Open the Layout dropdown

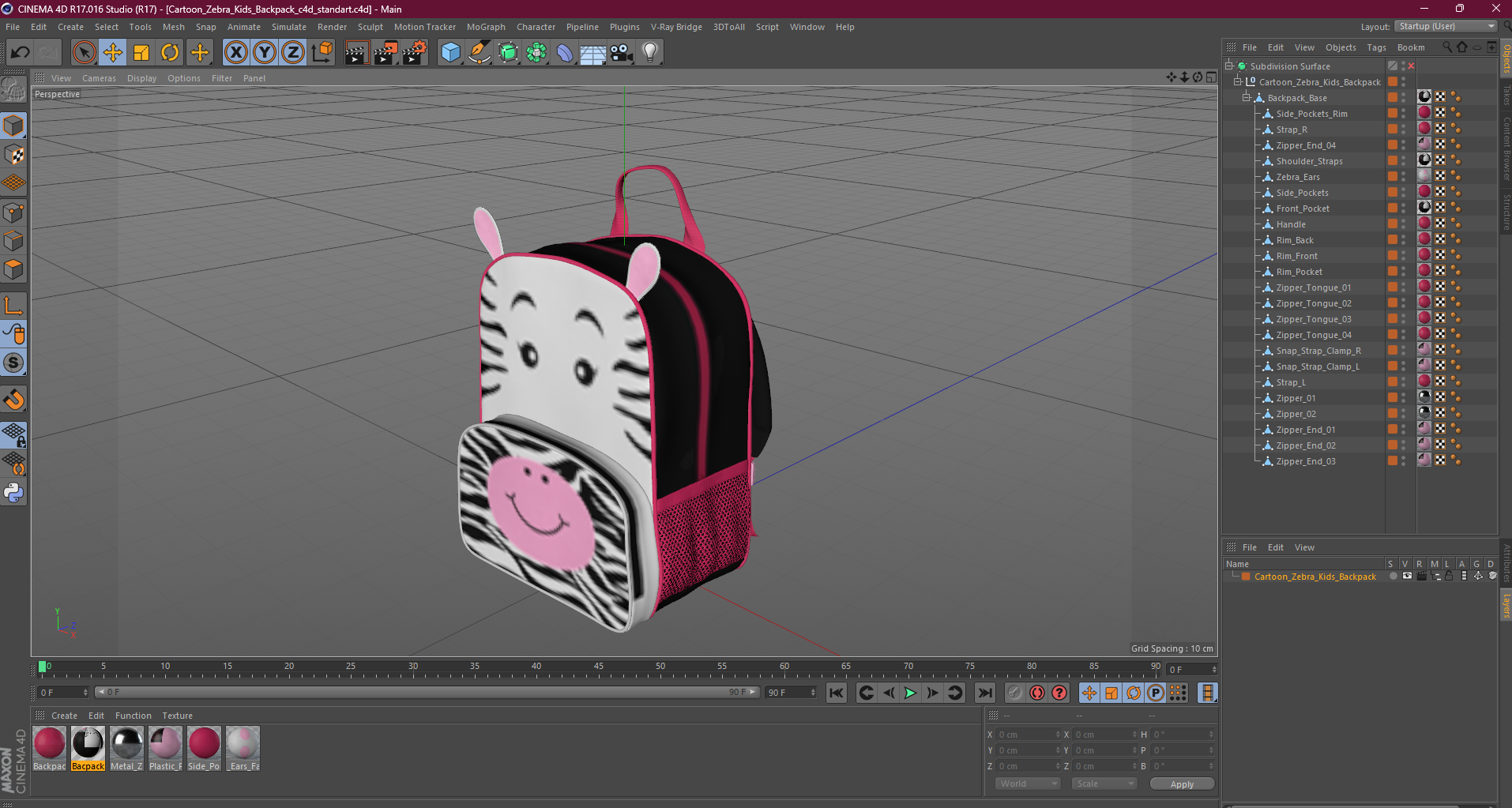point(1446,27)
